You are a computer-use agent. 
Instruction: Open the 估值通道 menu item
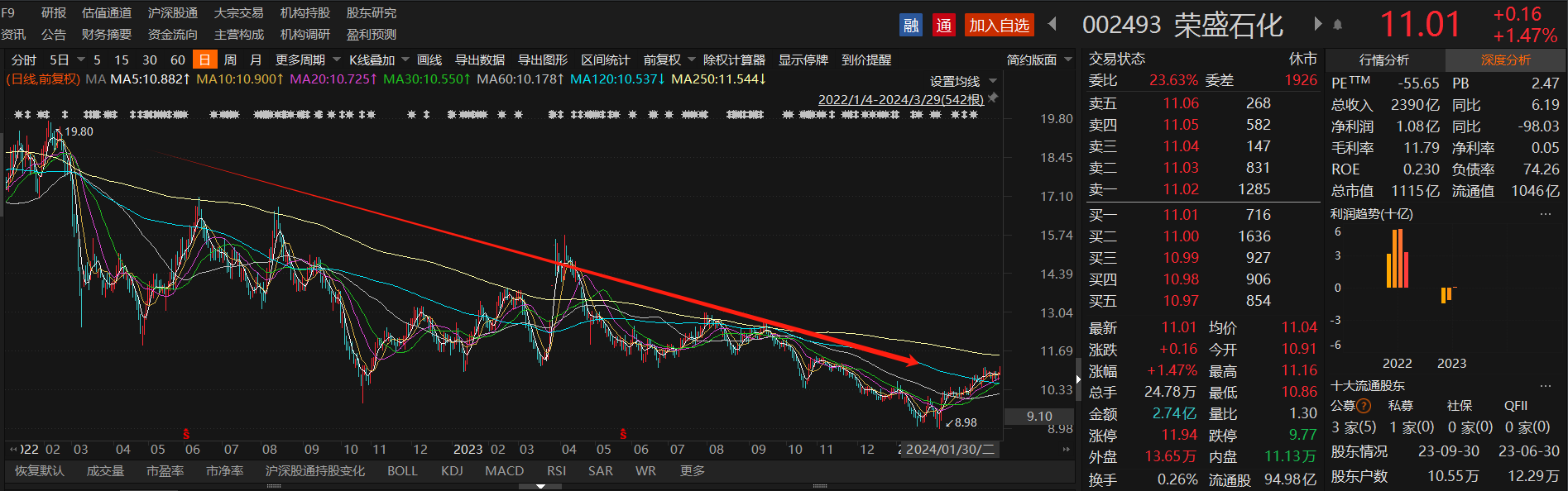click(107, 12)
